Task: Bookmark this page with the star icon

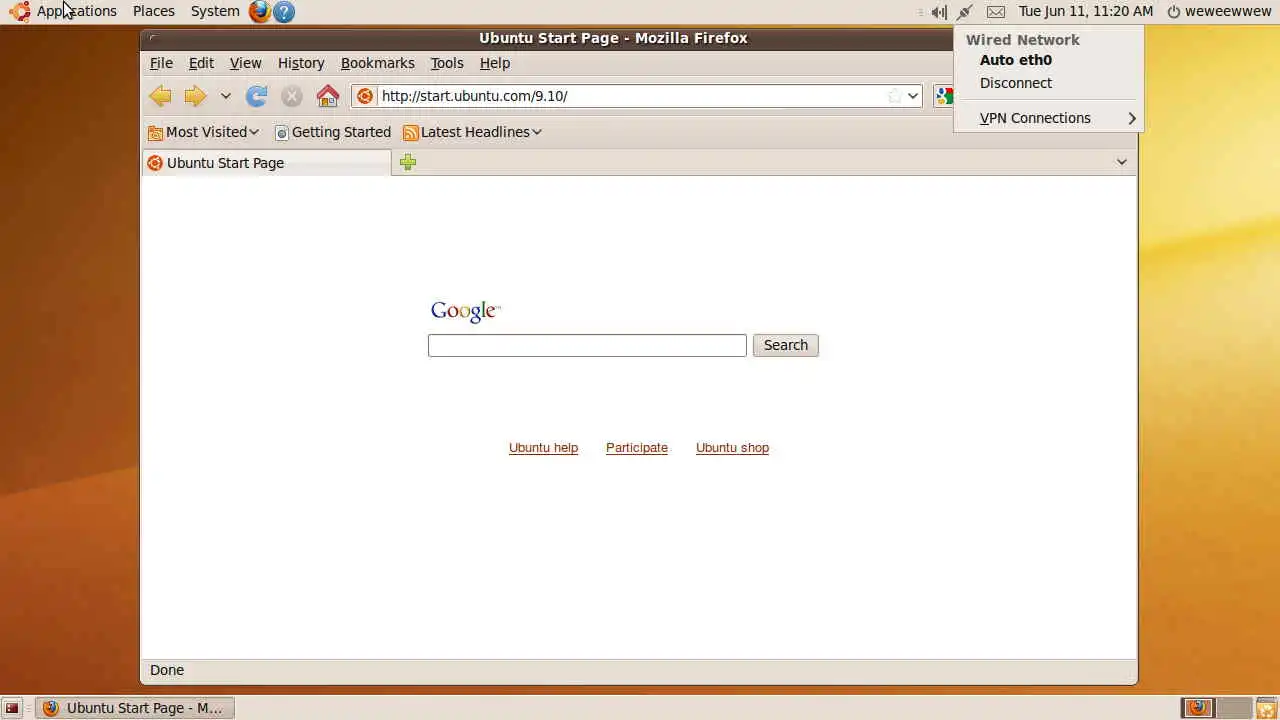Action: pyautogui.click(x=894, y=96)
